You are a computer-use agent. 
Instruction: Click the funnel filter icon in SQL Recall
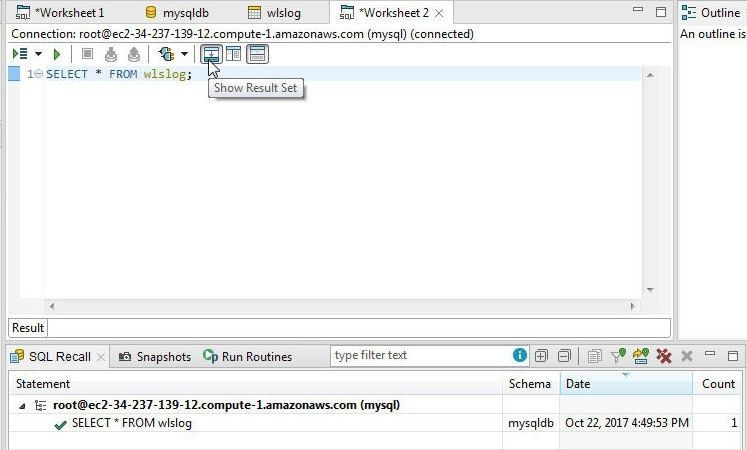pyautogui.click(x=618, y=356)
